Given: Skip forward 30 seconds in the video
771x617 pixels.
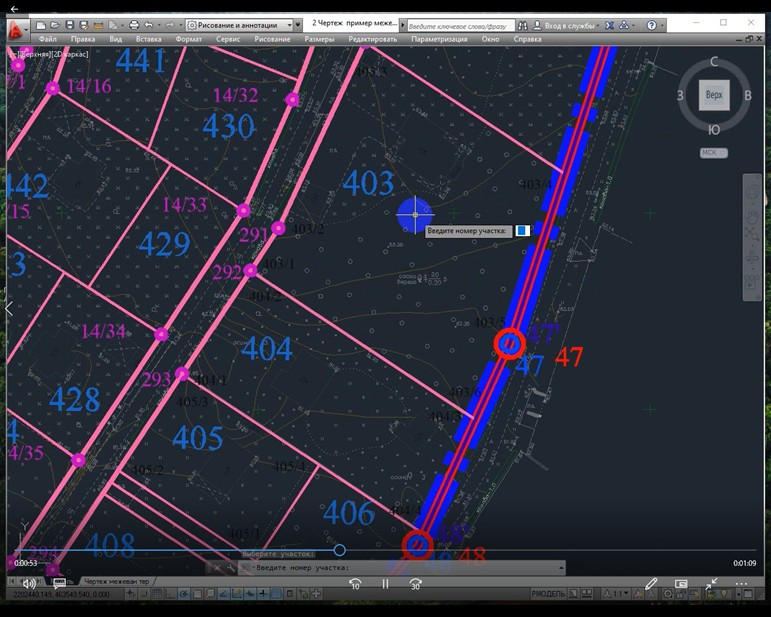Looking at the screenshot, I should point(415,584).
